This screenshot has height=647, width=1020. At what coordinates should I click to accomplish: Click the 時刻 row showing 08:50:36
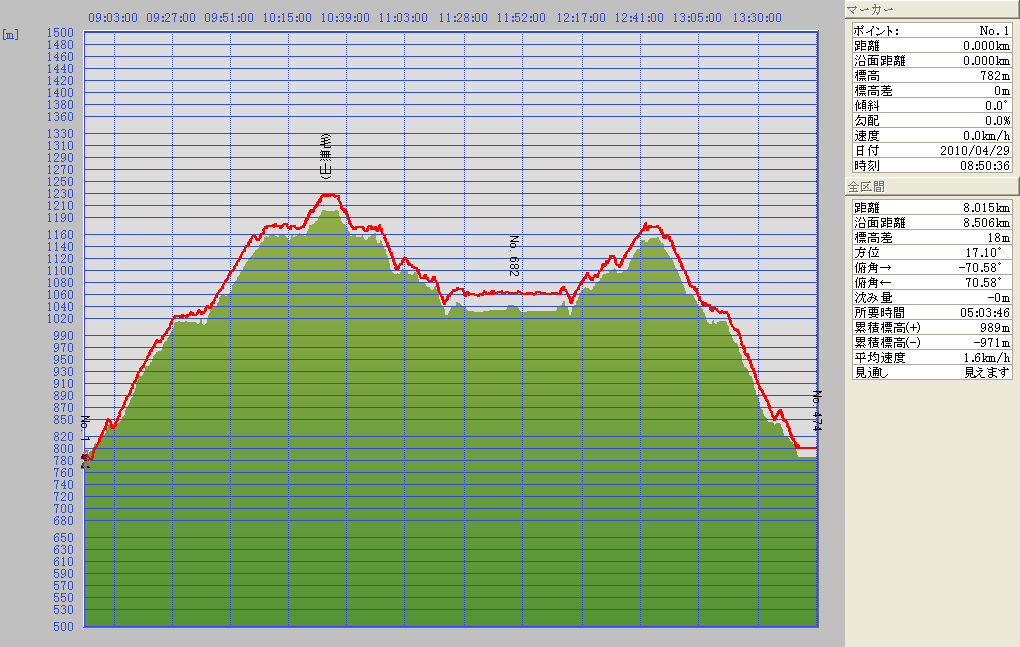click(932, 165)
